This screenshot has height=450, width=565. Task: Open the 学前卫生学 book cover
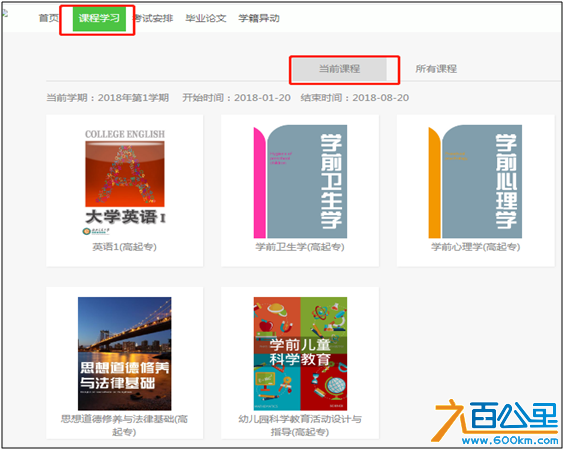tap(300, 182)
